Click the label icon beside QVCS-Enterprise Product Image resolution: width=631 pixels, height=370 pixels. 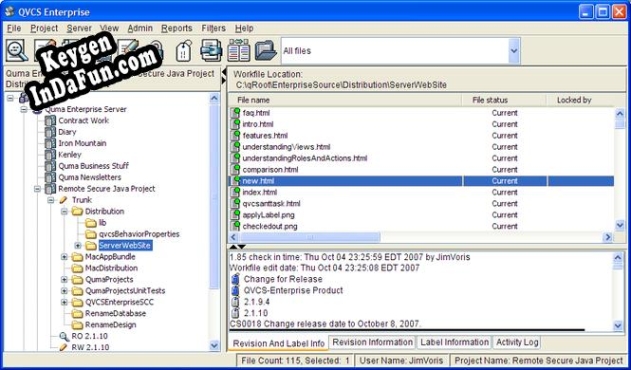(236, 290)
